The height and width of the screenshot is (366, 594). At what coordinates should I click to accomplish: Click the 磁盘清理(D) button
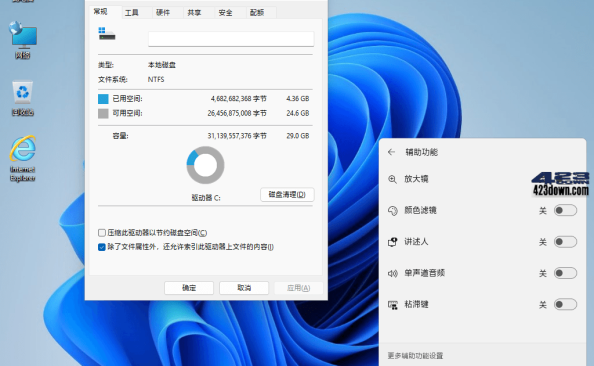pos(287,194)
